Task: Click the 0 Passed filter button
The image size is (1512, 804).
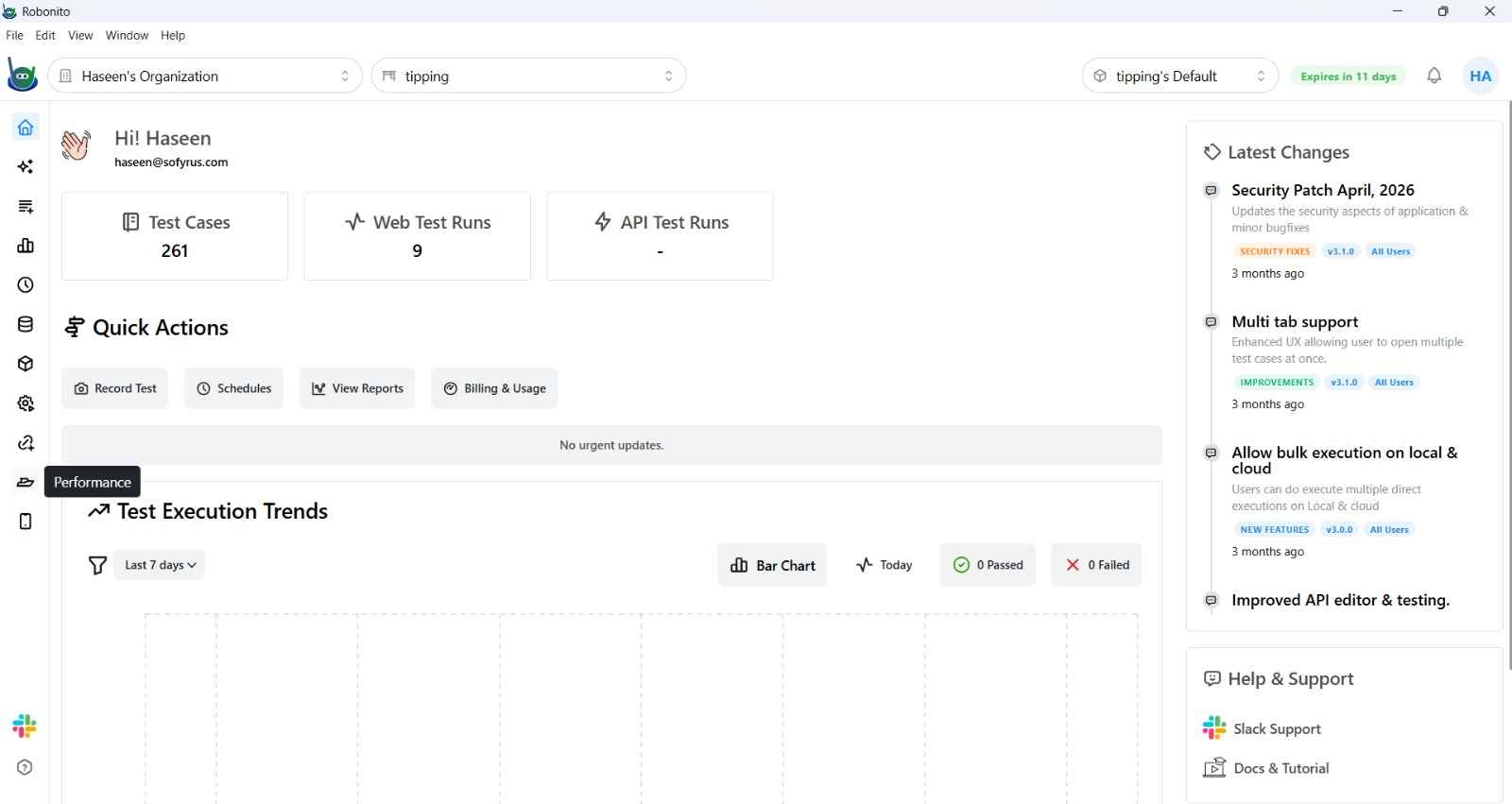Action: click(988, 565)
